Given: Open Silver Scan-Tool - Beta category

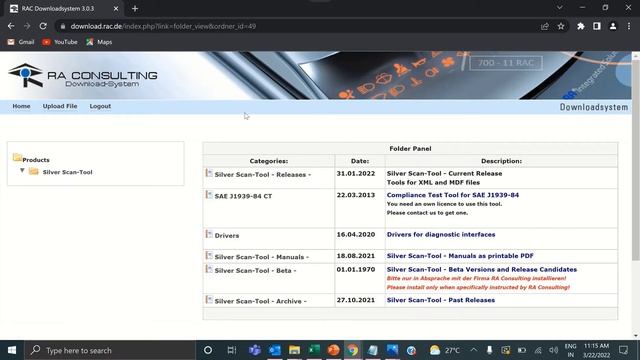Looking at the screenshot, I should (256, 271).
